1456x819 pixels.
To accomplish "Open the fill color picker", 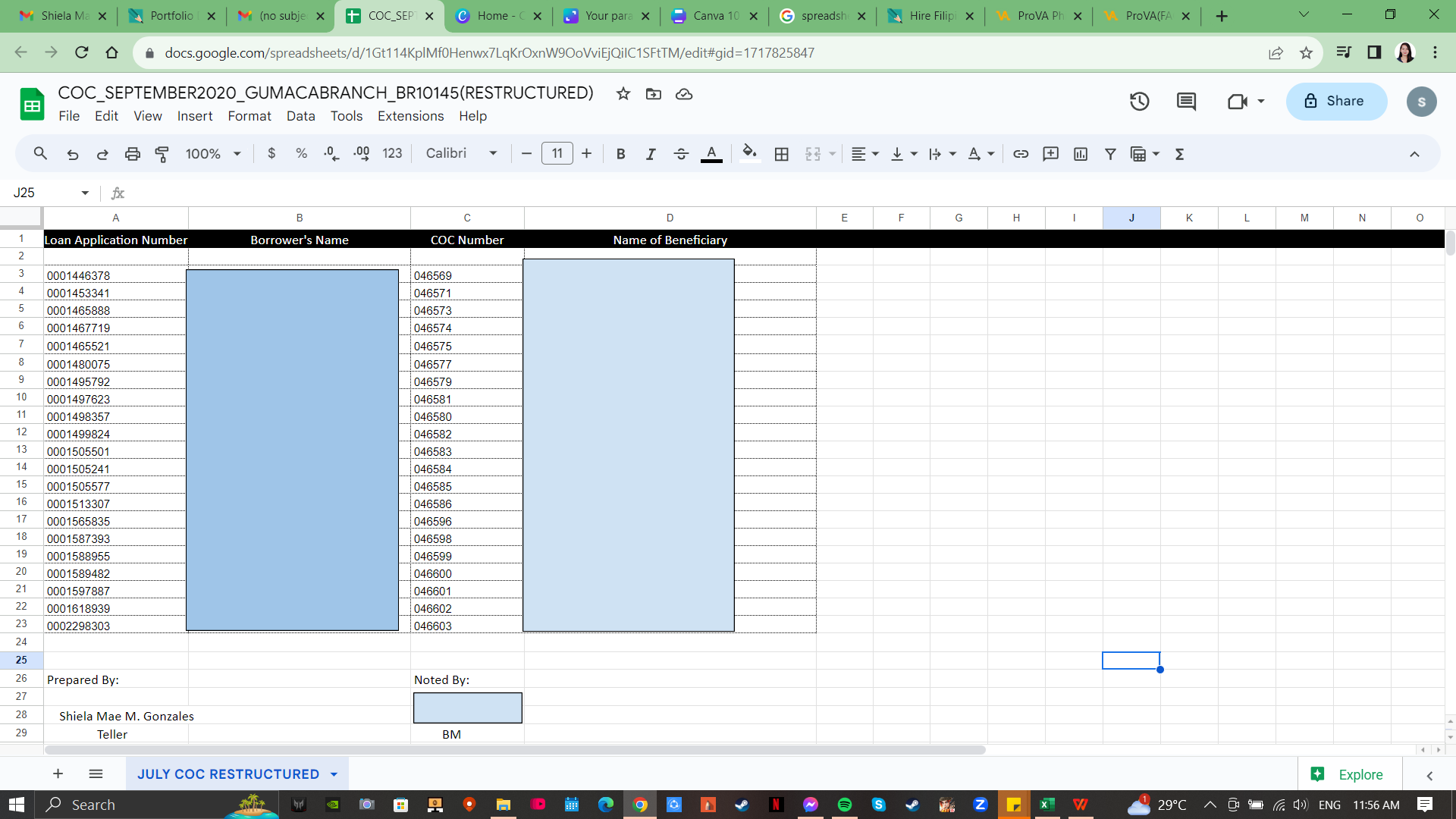I will pyautogui.click(x=749, y=154).
